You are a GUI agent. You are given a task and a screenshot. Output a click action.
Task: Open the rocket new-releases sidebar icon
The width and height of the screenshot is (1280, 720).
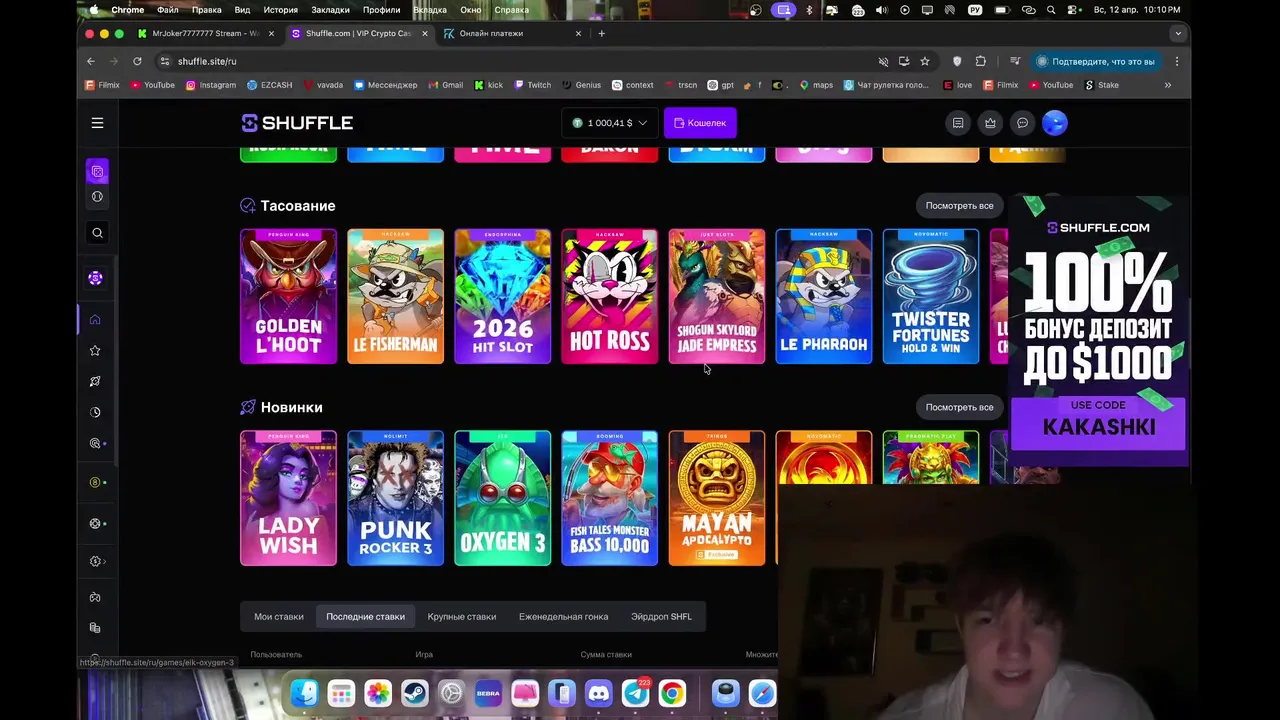coord(95,381)
